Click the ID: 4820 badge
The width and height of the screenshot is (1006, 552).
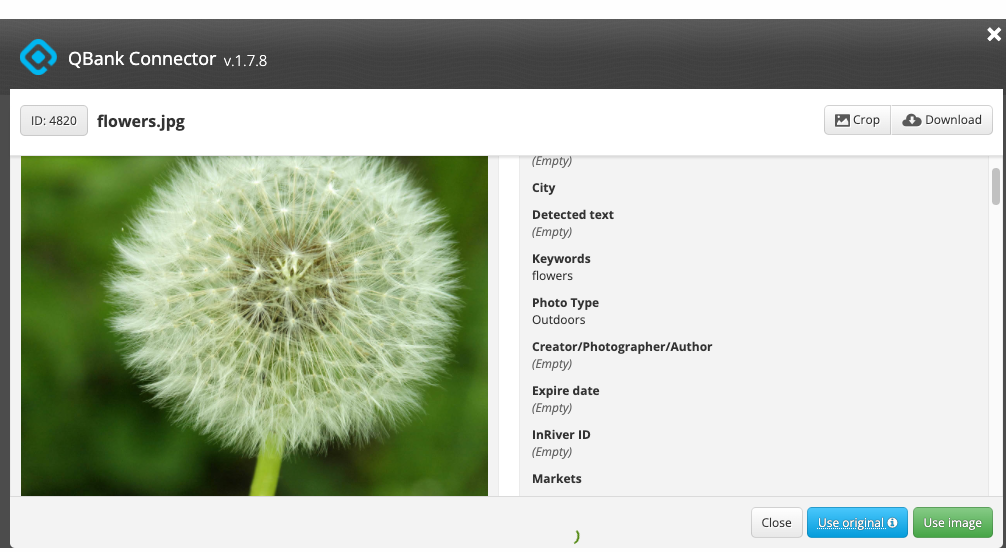point(54,121)
